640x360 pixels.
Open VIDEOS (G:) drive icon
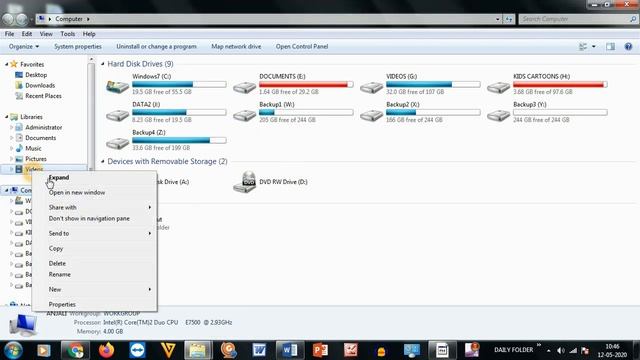click(371, 87)
